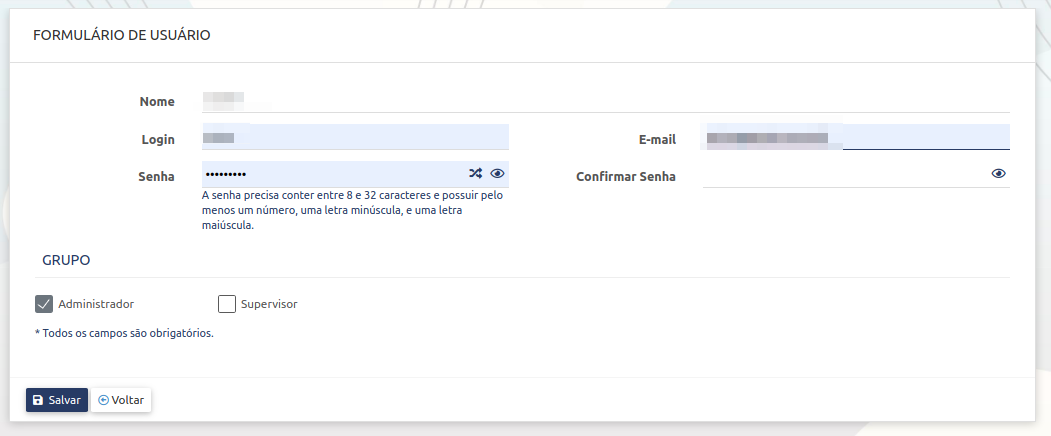This screenshot has height=436, width=1051.
Task: Click the Supervisor label text
Action: pos(269,304)
